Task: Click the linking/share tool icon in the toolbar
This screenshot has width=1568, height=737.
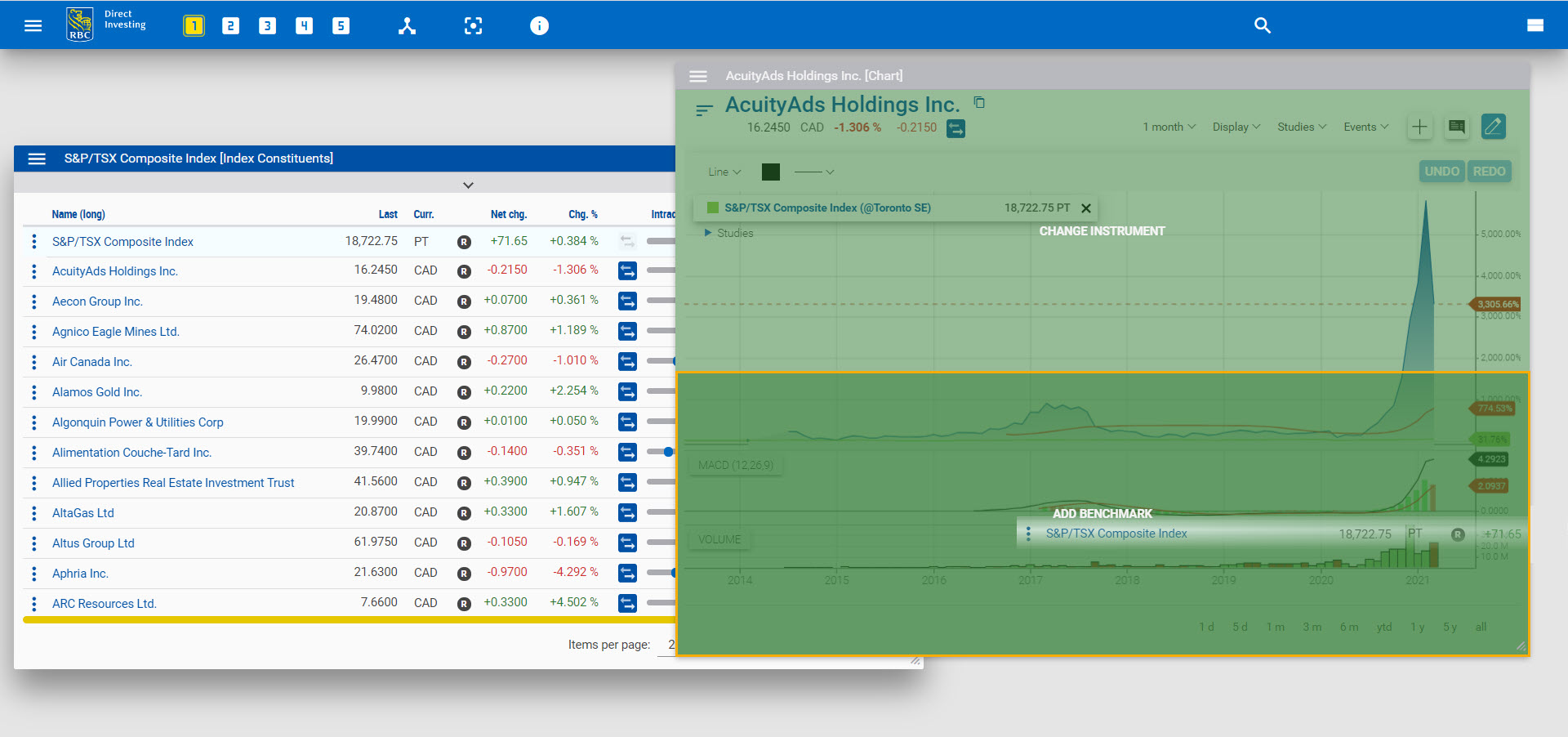Action: (407, 25)
